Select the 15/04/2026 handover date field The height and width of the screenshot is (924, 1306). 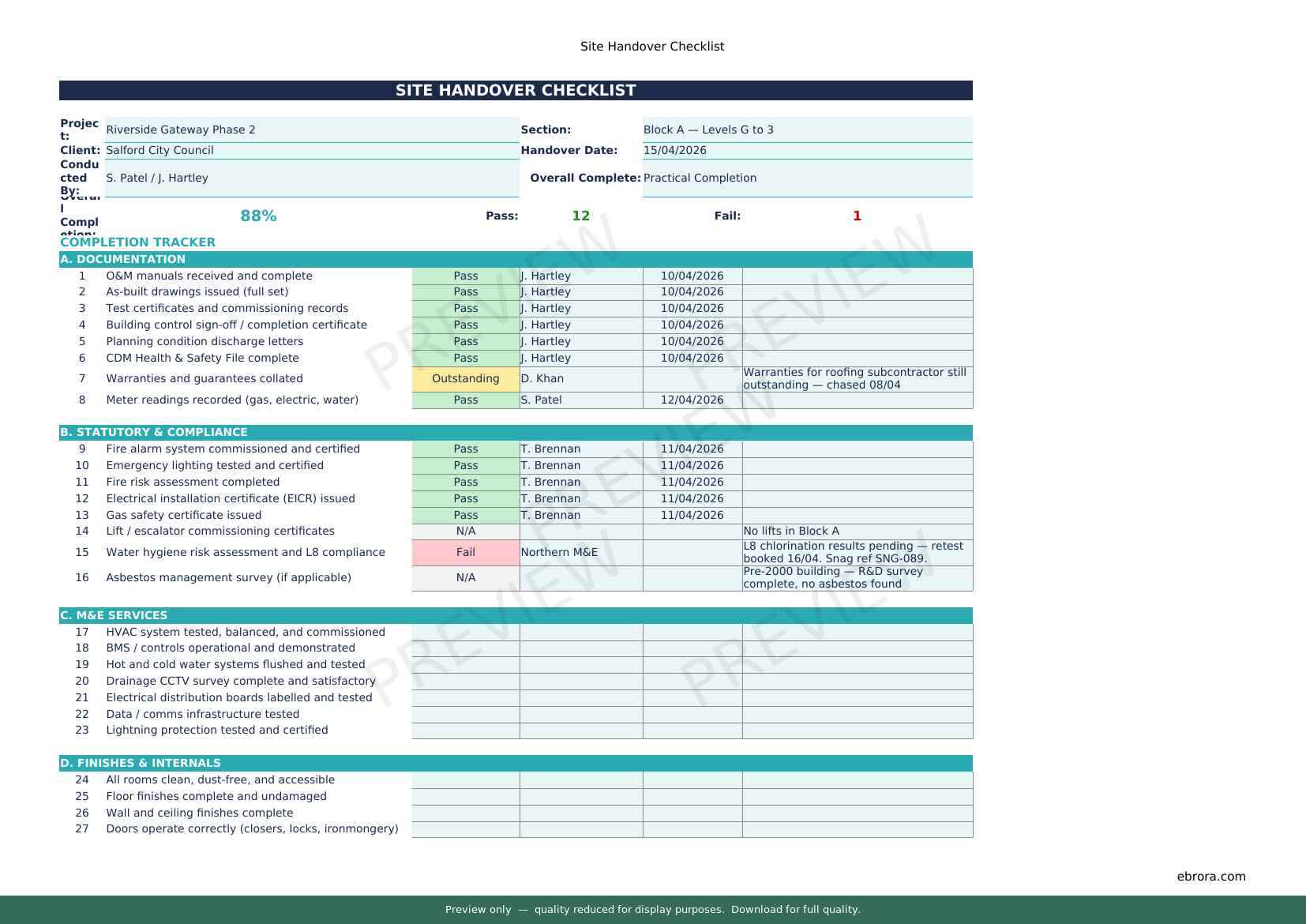pyautogui.click(x=806, y=150)
